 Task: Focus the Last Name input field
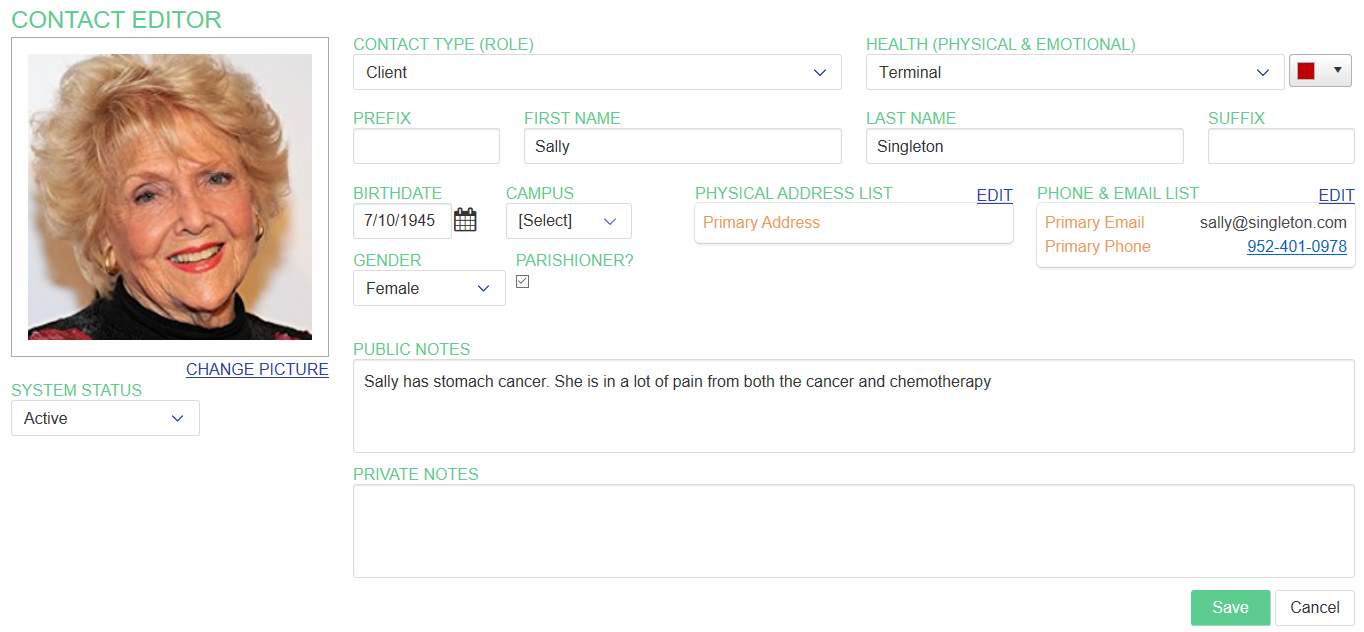pos(1024,146)
